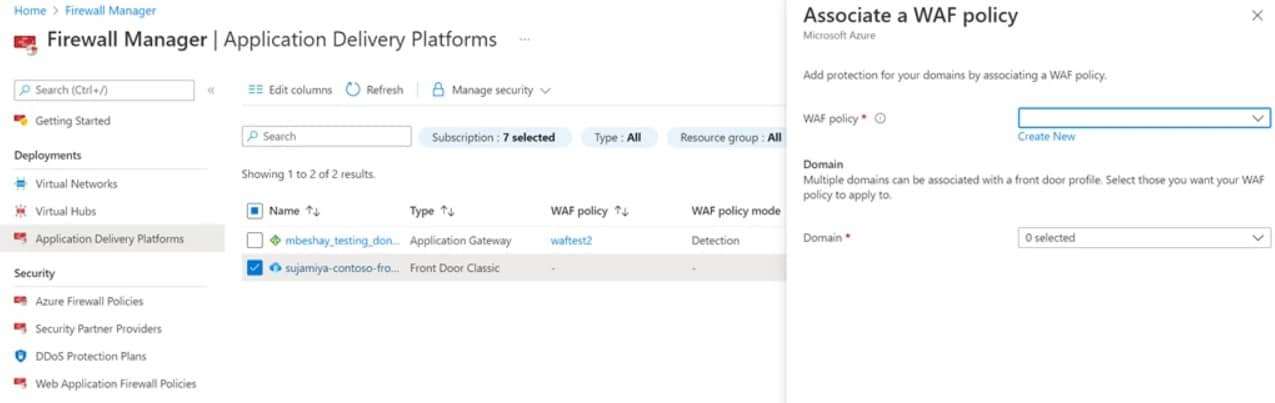This screenshot has height=403, width=1275.
Task: Click the Getting Started icon
Action: [x=21, y=121]
